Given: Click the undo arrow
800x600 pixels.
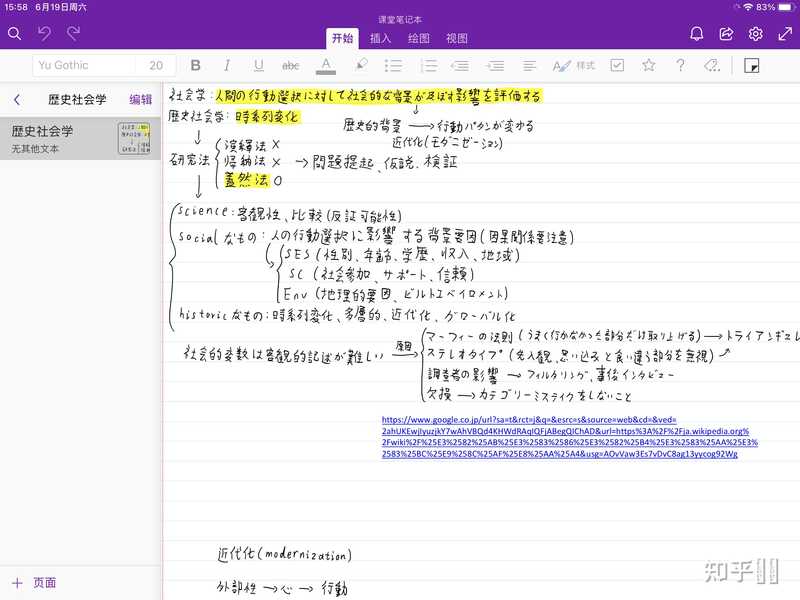Looking at the screenshot, I should [x=44, y=34].
